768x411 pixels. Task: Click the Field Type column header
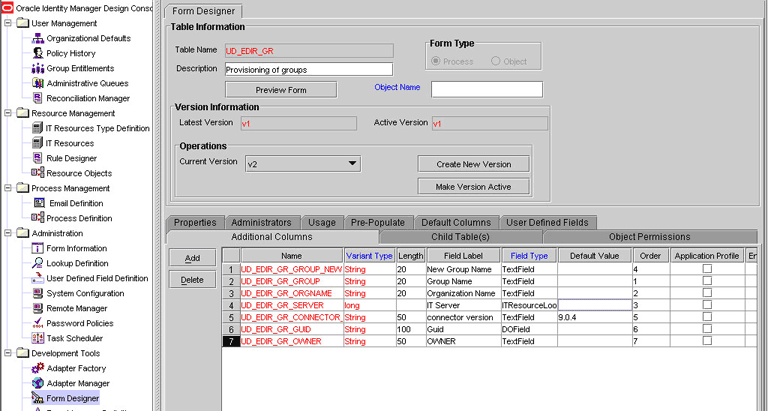click(529, 256)
